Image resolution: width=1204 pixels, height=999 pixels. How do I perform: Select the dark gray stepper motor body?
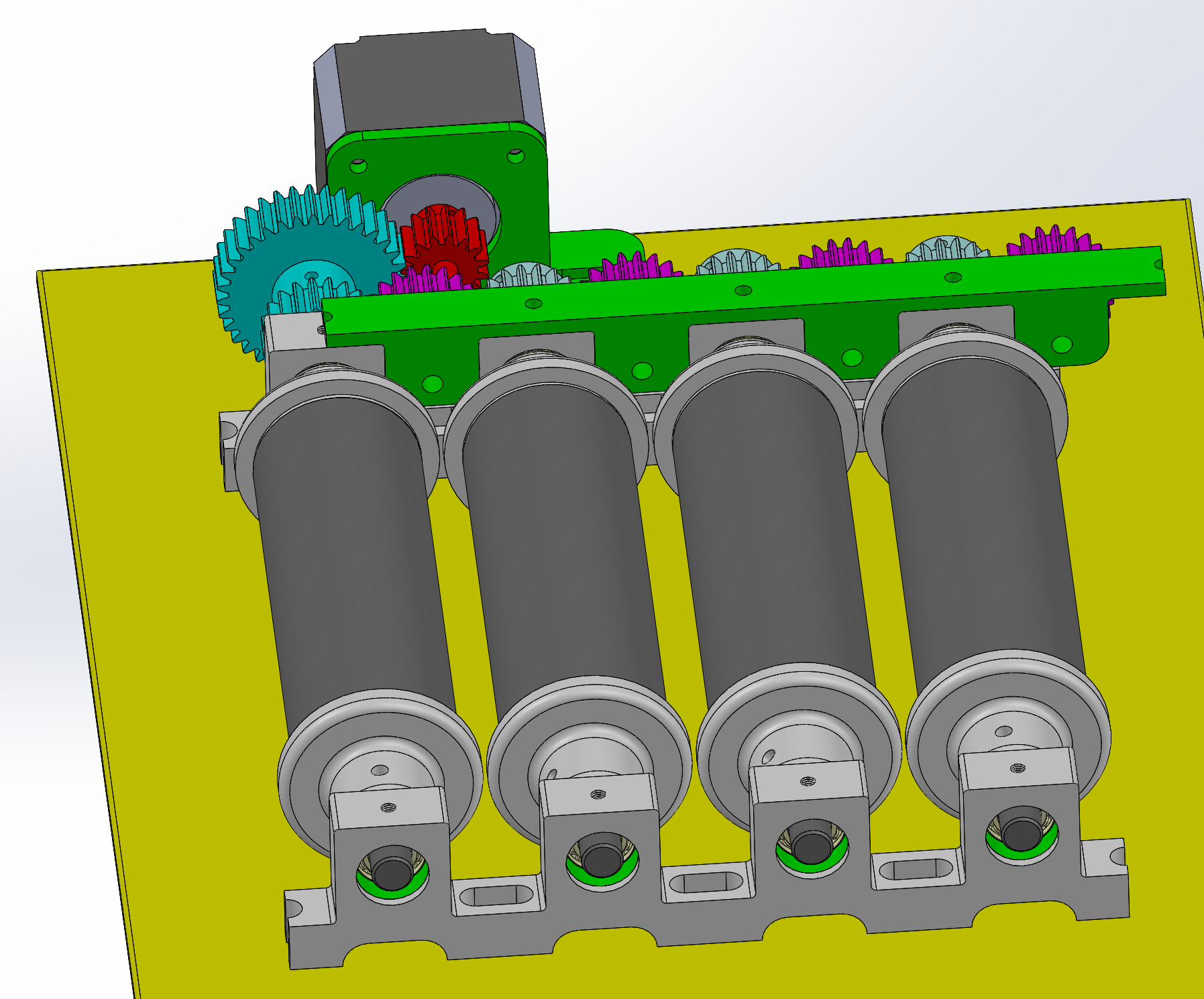(429, 84)
